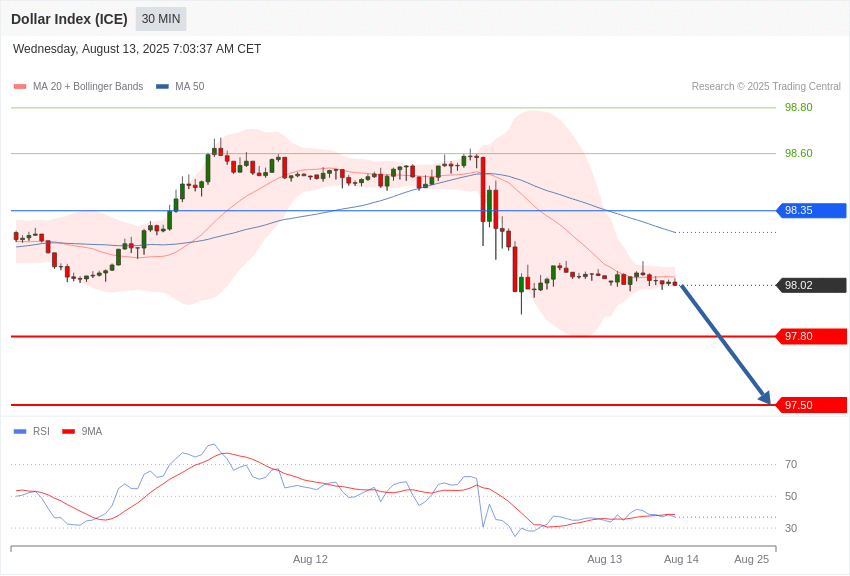850x576 pixels.
Task: Click the MA 20 + Bollinger Bands legend swatch
Action: [20, 86]
